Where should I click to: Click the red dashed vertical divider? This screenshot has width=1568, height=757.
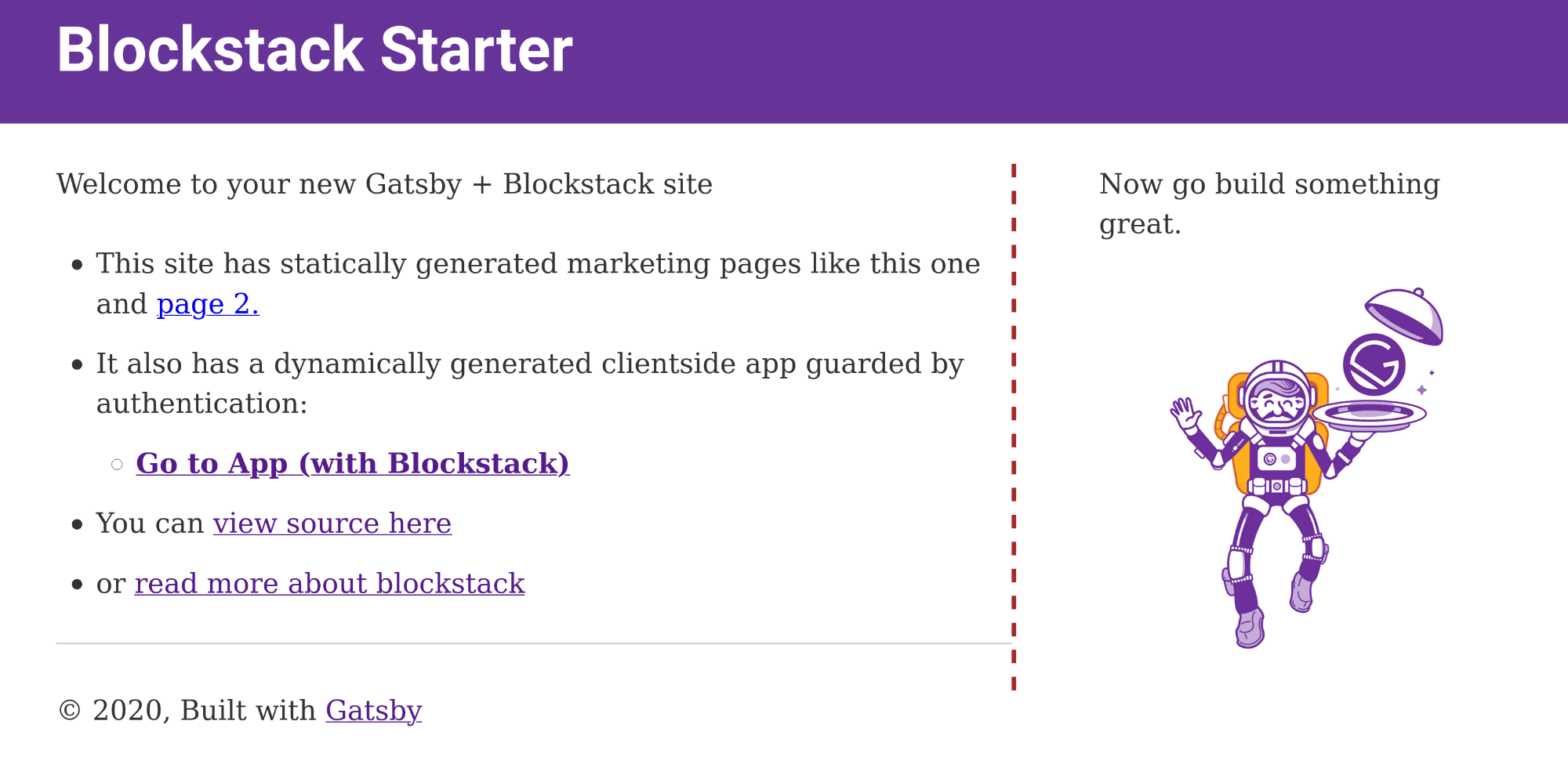[1014, 427]
